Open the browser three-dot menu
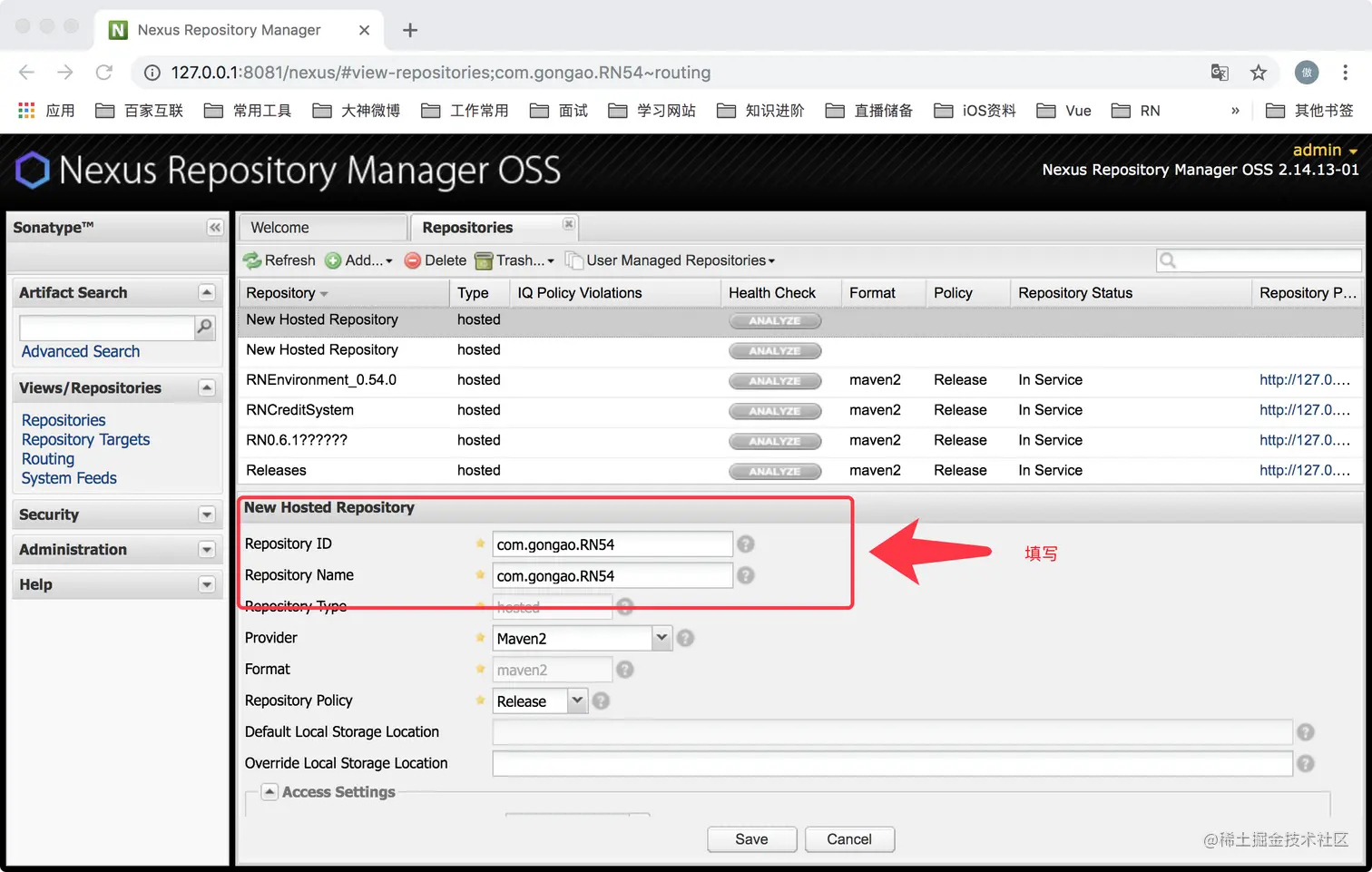 (1345, 73)
